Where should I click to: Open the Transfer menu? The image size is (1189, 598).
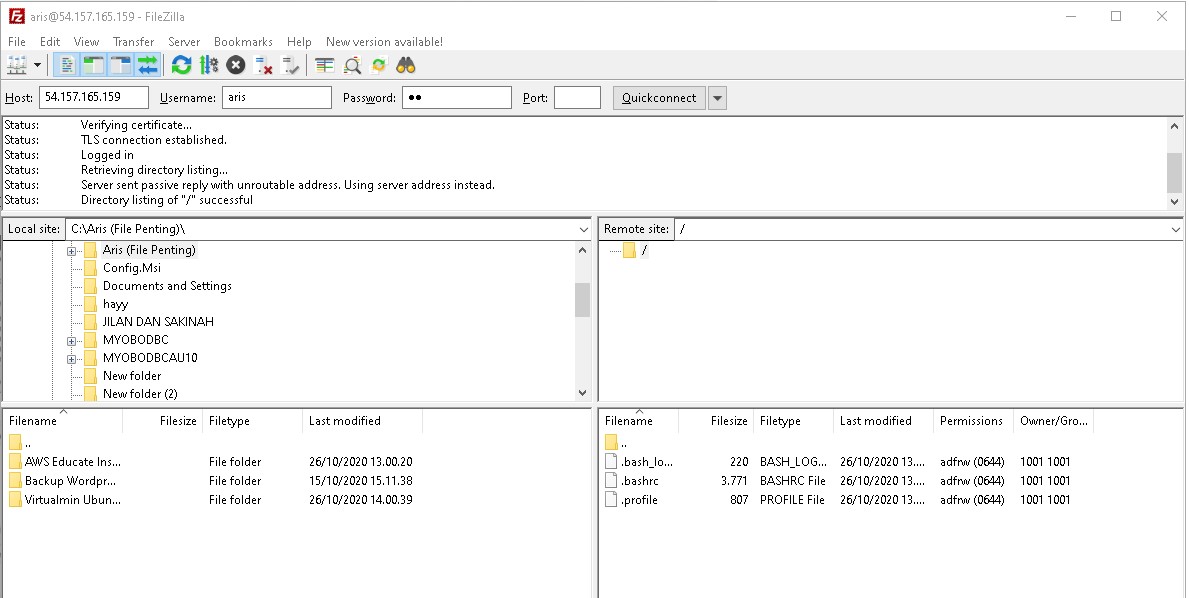(x=133, y=42)
